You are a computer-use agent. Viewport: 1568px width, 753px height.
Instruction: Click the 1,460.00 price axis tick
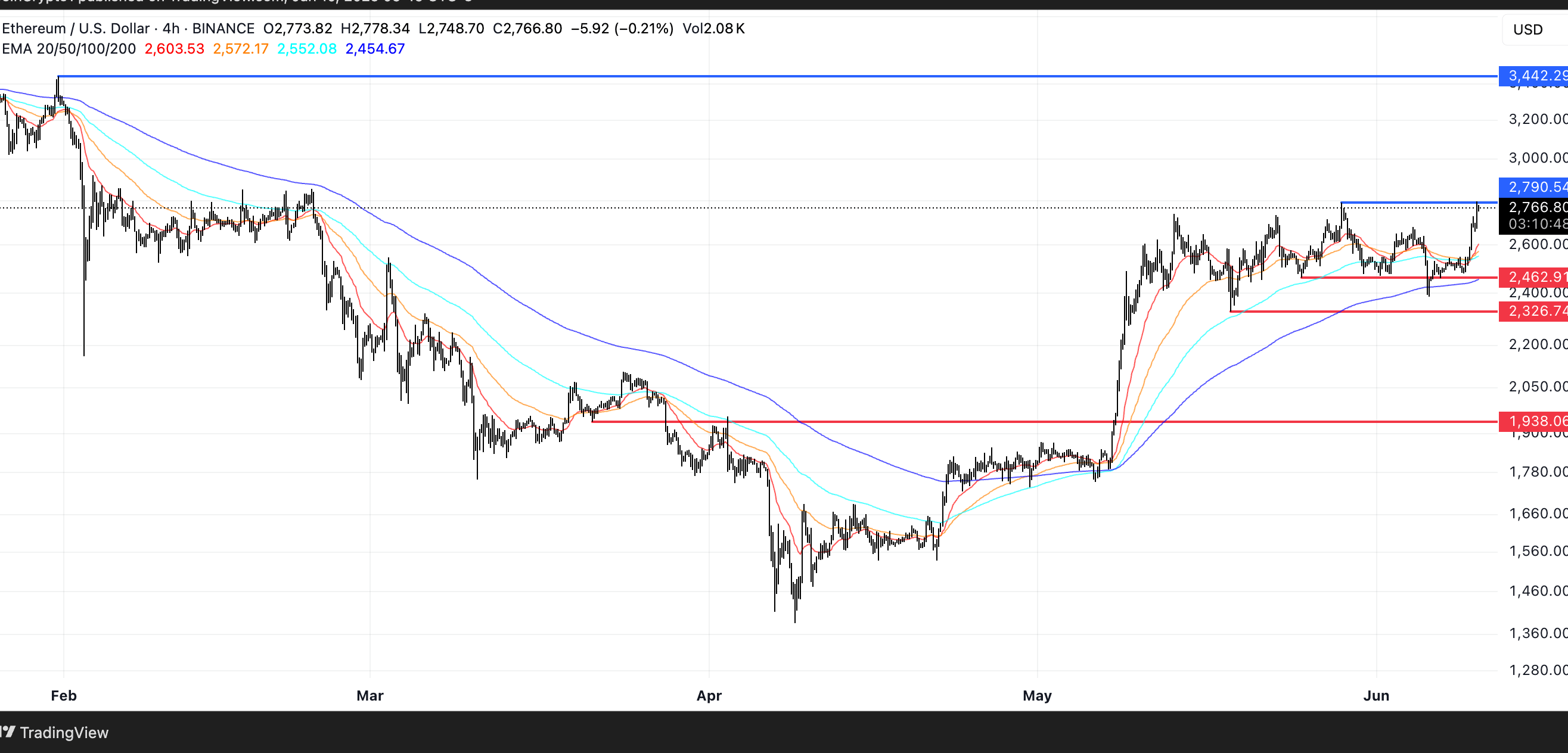click(1538, 590)
